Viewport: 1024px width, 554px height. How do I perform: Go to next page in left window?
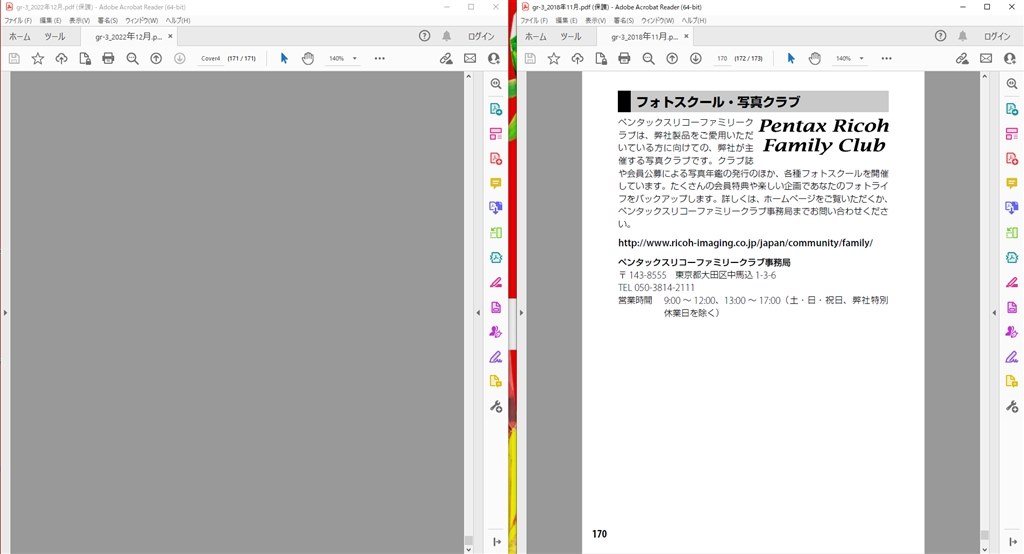pos(180,59)
